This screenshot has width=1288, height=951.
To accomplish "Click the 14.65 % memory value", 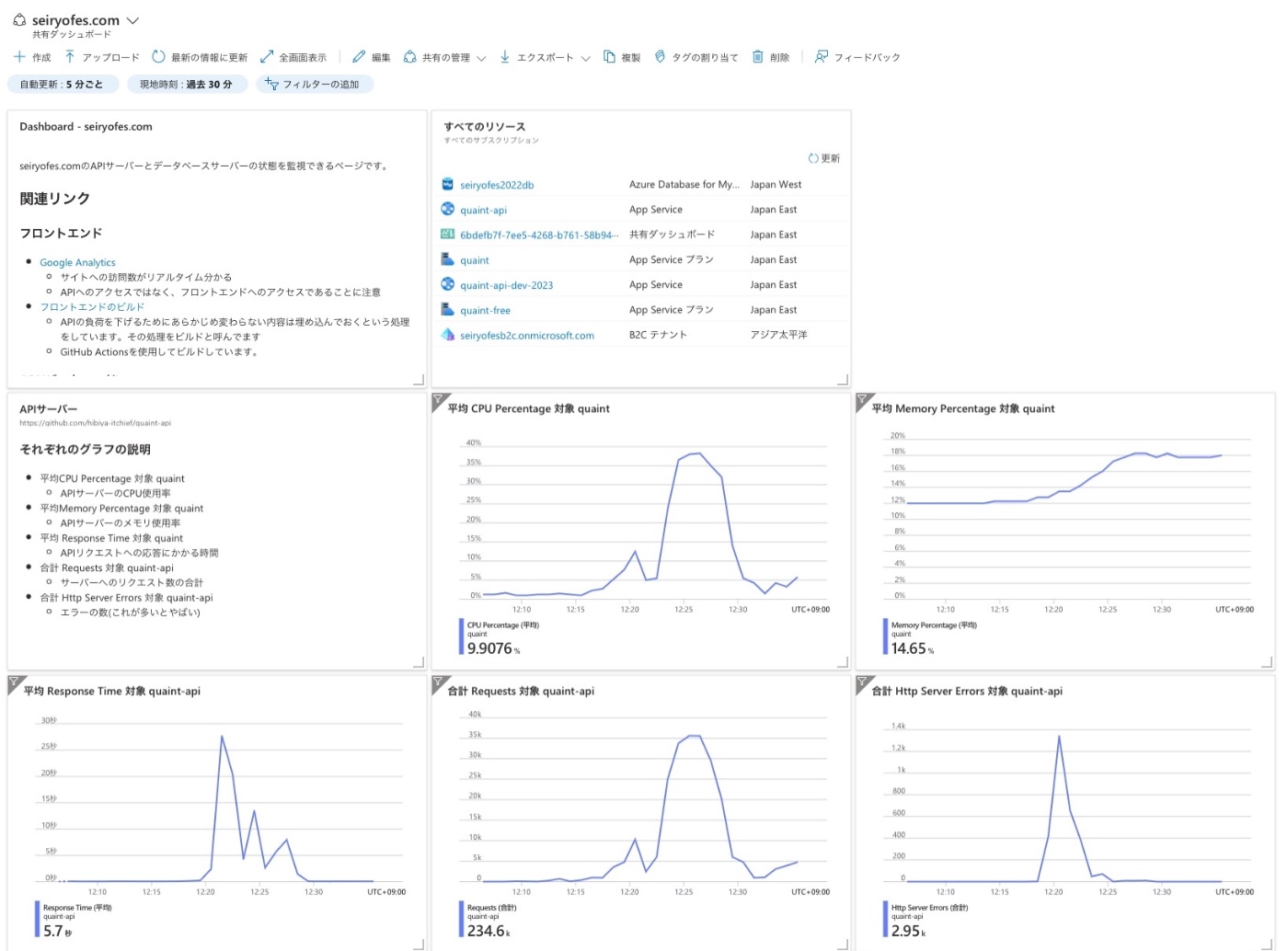I will 912,648.
